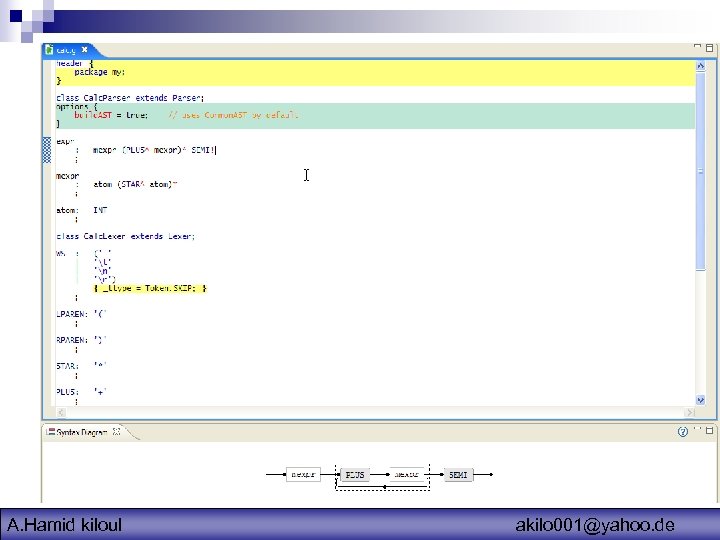Click the editor scroll-down arrow

coord(700,400)
